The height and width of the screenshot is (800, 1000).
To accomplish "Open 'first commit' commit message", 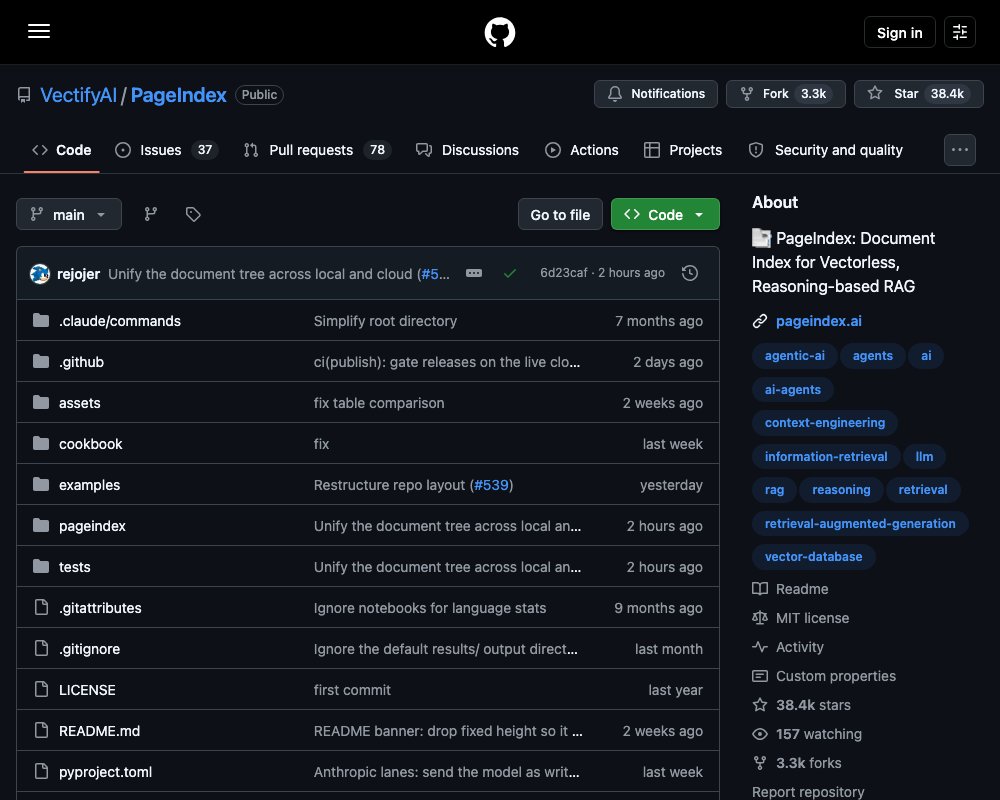I will tap(352, 690).
